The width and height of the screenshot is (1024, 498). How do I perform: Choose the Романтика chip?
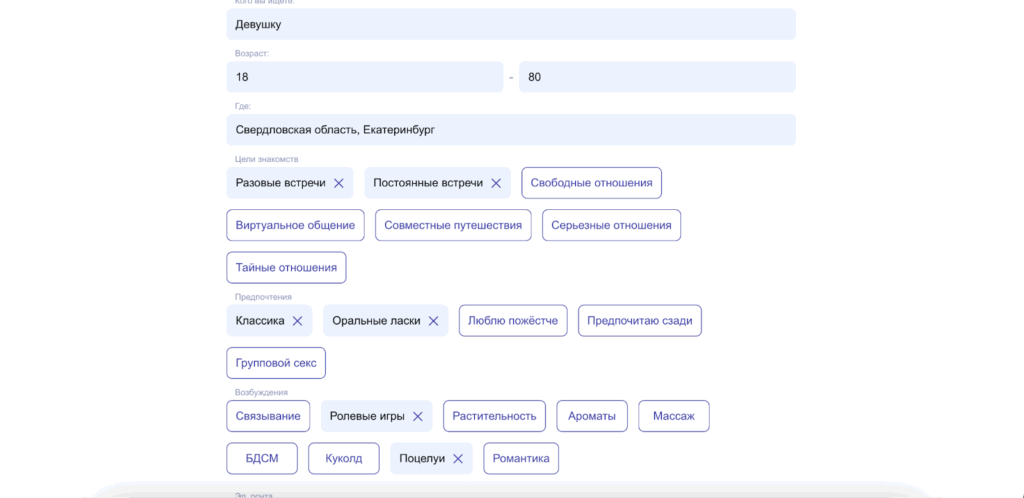tap(521, 459)
